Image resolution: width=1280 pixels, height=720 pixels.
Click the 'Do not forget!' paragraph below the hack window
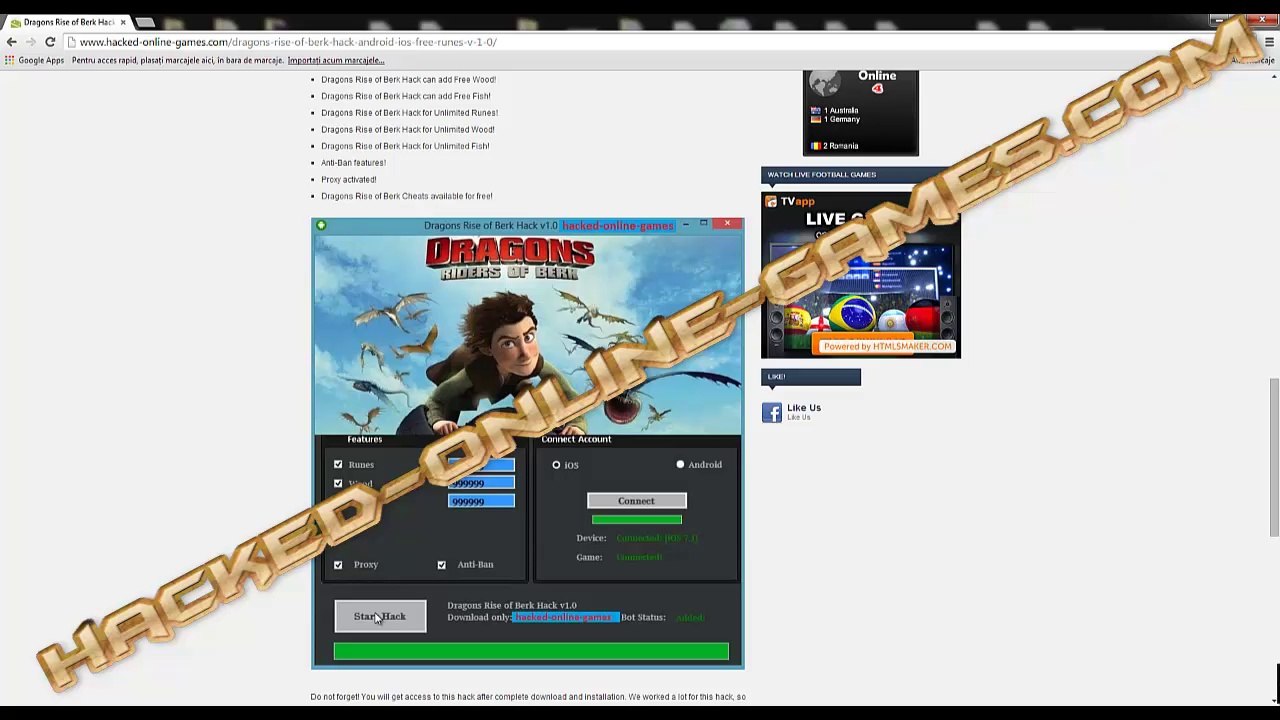528,697
